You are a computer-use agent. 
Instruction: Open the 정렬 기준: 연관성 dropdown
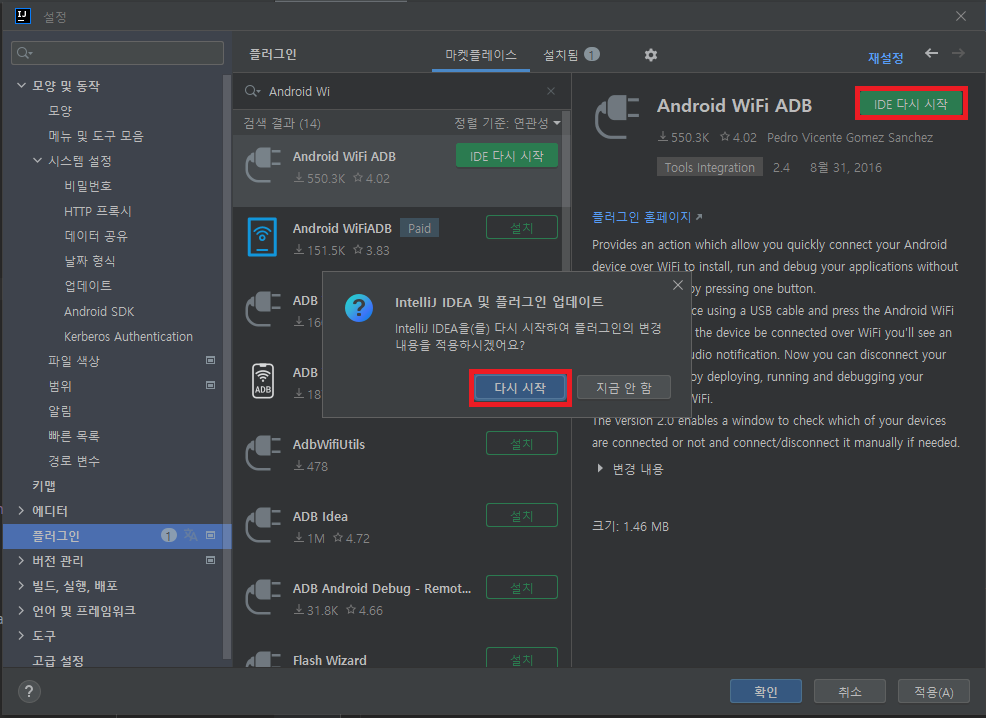(x=507, y=123)
